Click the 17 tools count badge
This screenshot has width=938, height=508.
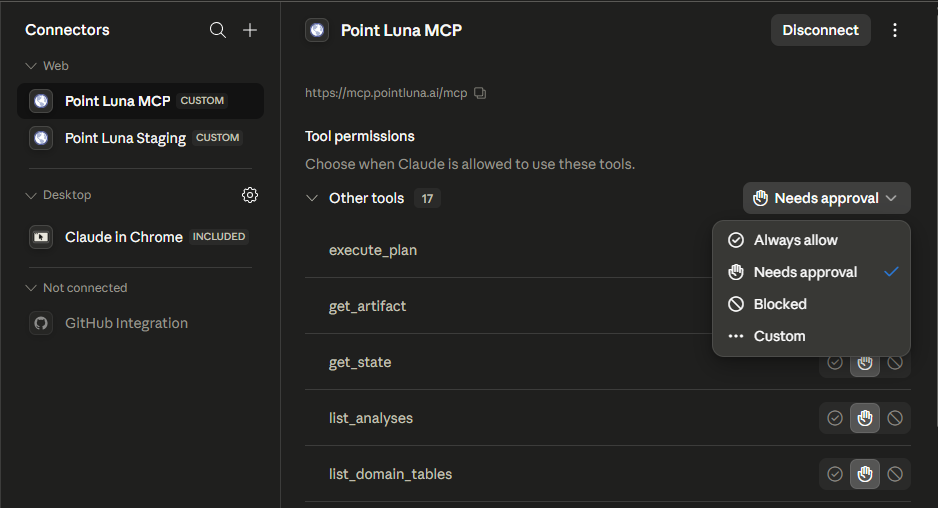pyautogui.click(x=427, y=198)
